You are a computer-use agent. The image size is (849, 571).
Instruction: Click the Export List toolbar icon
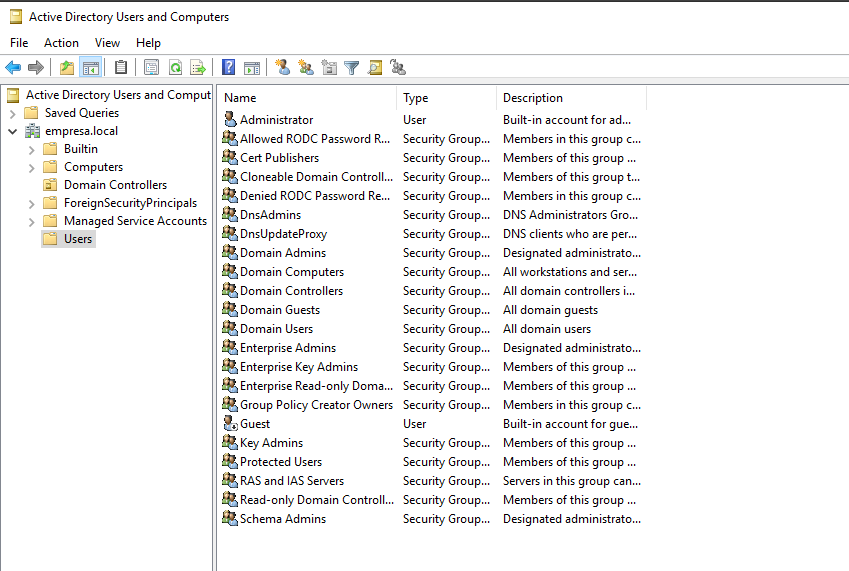coord(198,68)
